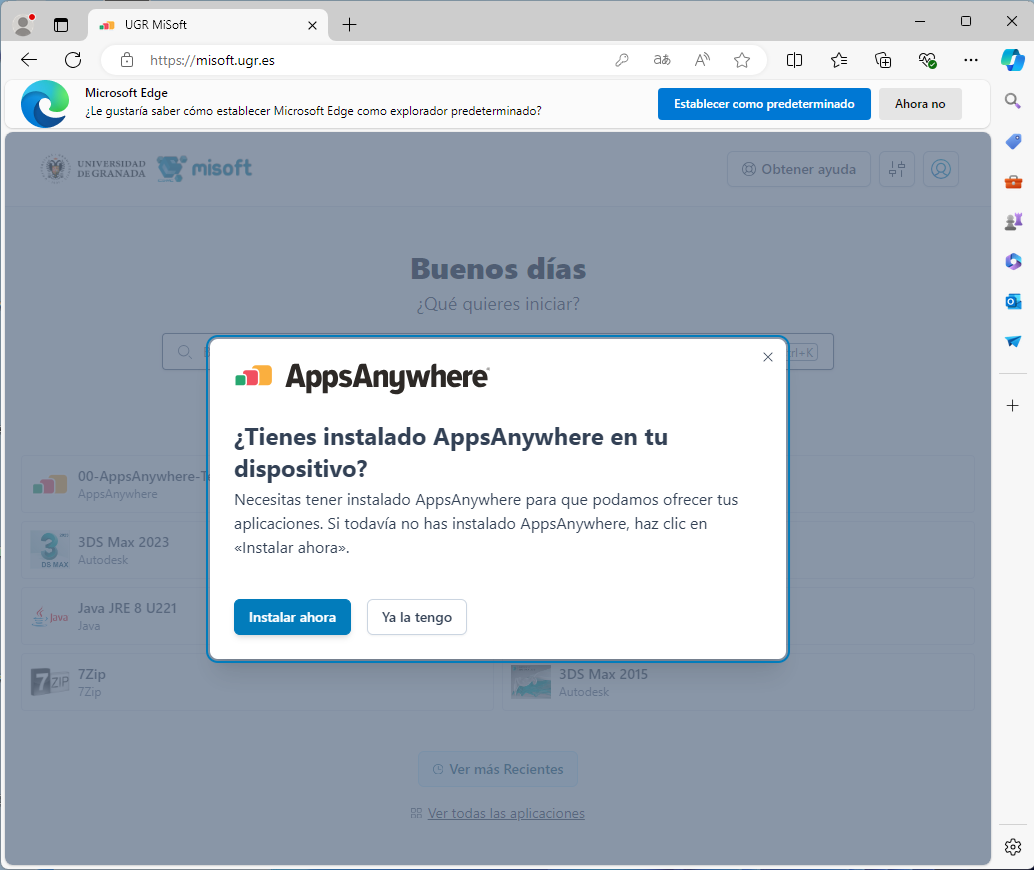Click the application search field

click(x=498, y=352)
